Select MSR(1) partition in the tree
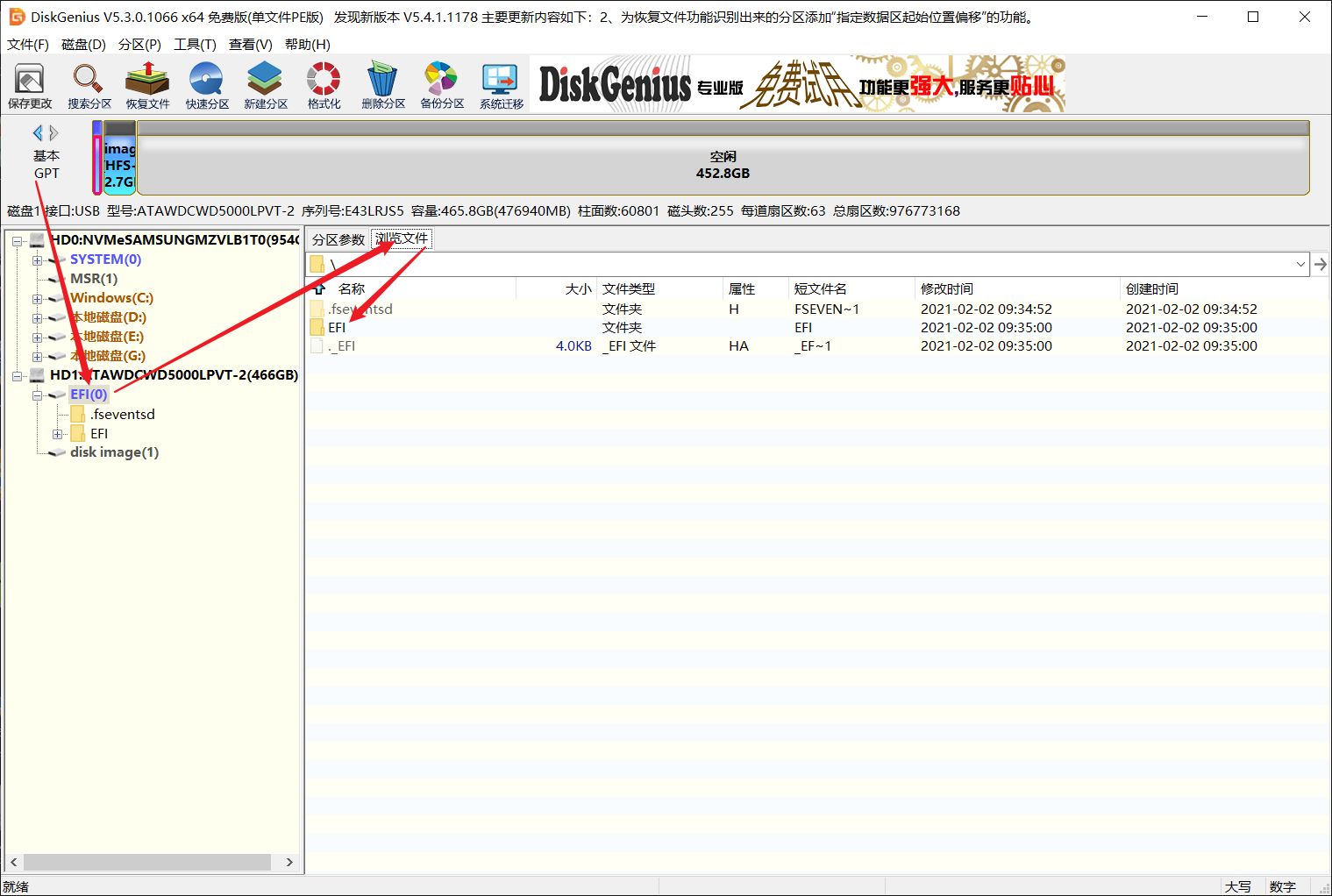This screenshot has height=896, width=1332. click(x=94, y=278)
